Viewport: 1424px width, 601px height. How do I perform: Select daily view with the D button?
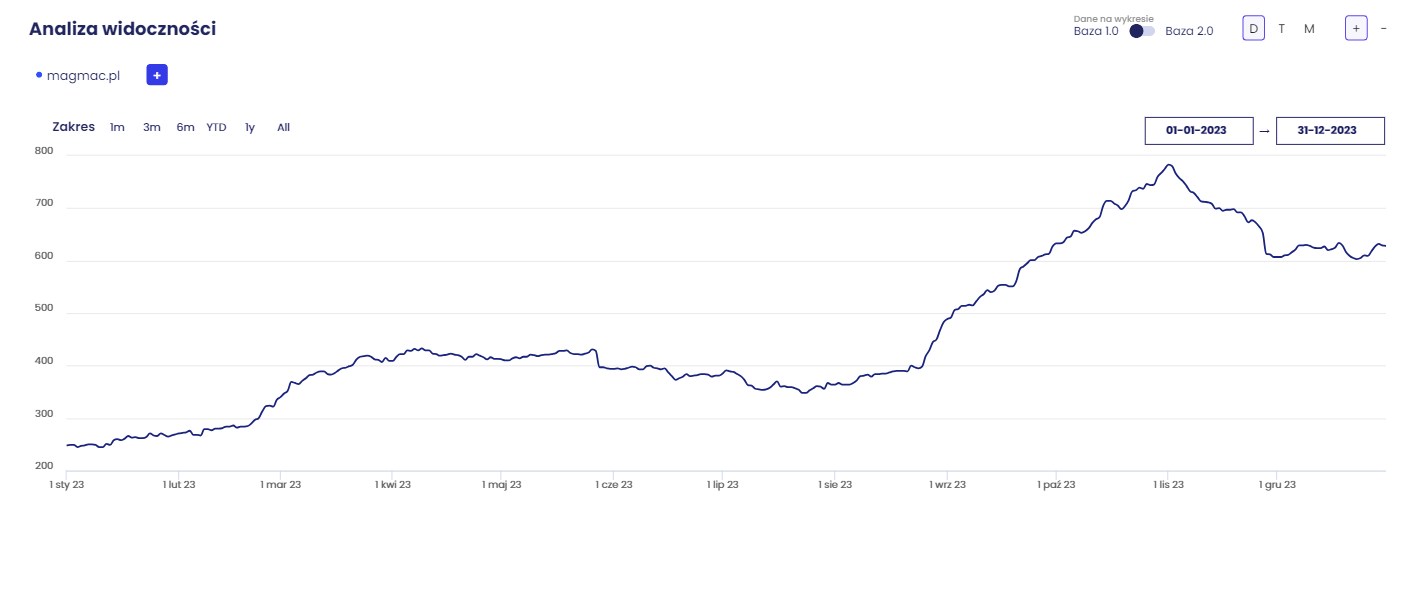1253,29
